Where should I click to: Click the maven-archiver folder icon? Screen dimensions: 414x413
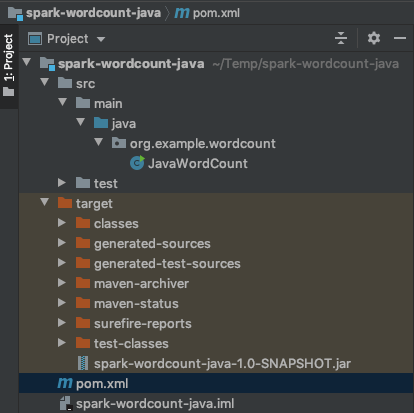(83, 283)
